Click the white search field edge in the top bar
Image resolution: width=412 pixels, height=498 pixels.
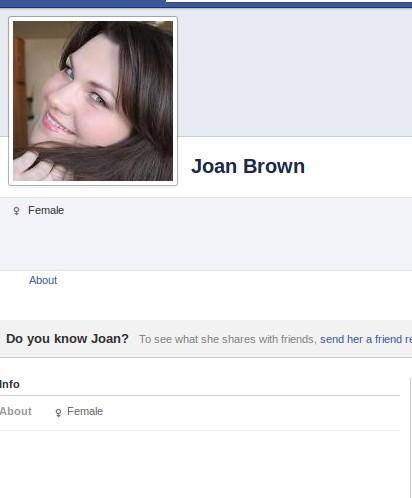(x=289, y=1)
